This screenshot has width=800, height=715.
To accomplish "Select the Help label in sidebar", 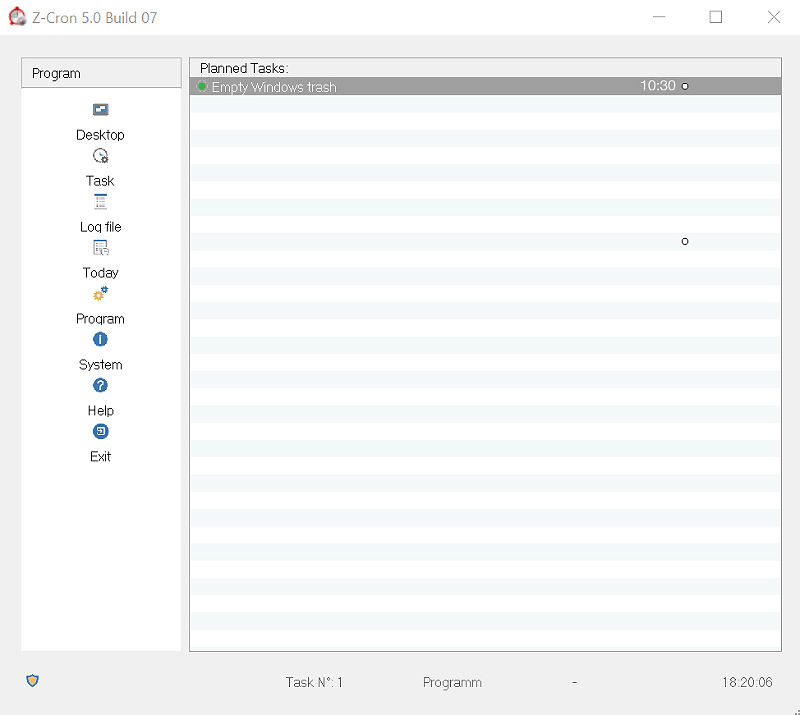I will point(101,410).
